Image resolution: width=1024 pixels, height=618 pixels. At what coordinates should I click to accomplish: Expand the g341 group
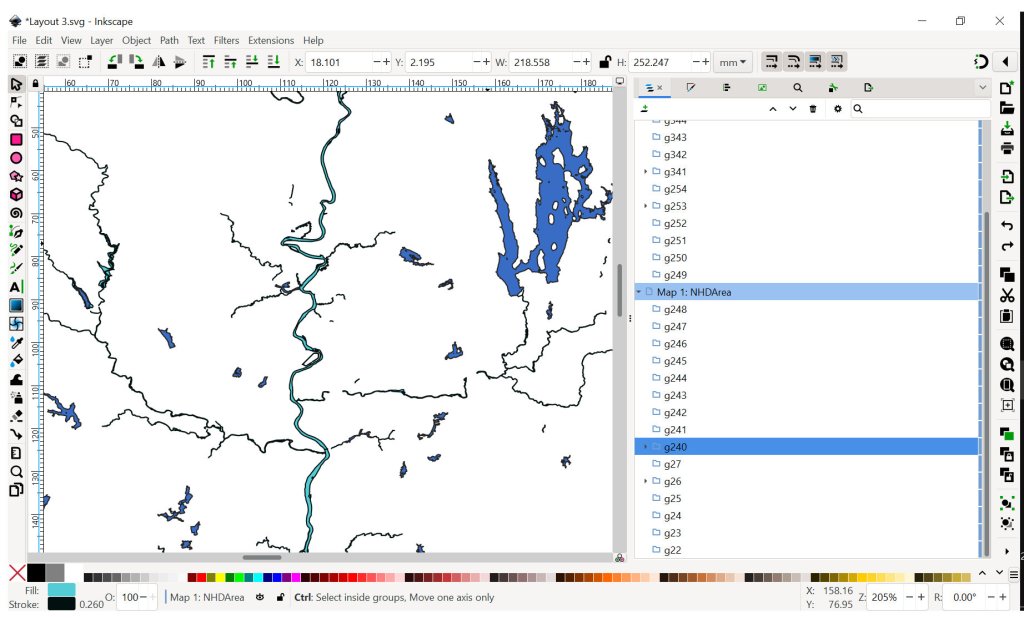(x=645, y=172)
